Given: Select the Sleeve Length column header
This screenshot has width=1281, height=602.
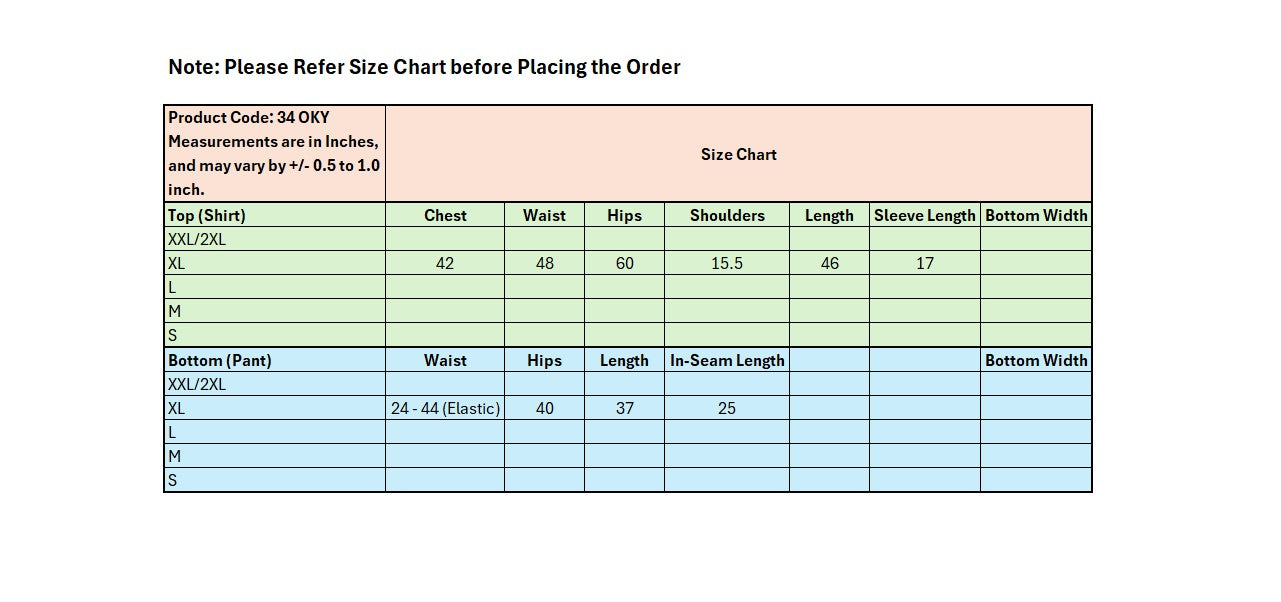Looking at the screenshot, I should pyautogui.click(x=924, y=215).
